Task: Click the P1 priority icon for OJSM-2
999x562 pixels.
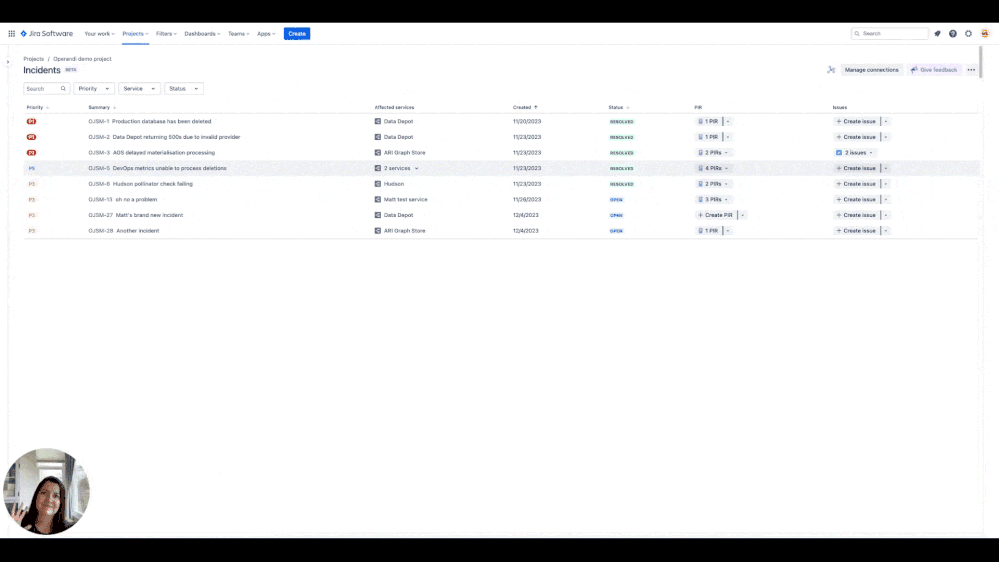Action: pyautogui.click(x=31, y=137)
